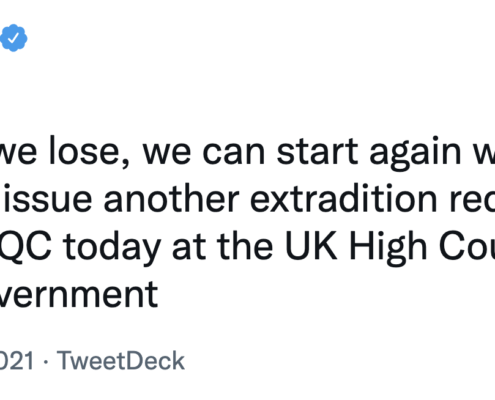The height and width of the screenshot is (400, 495).
Task: Click the dot separator before TweetDeck
Action: (x=46, y=362)
